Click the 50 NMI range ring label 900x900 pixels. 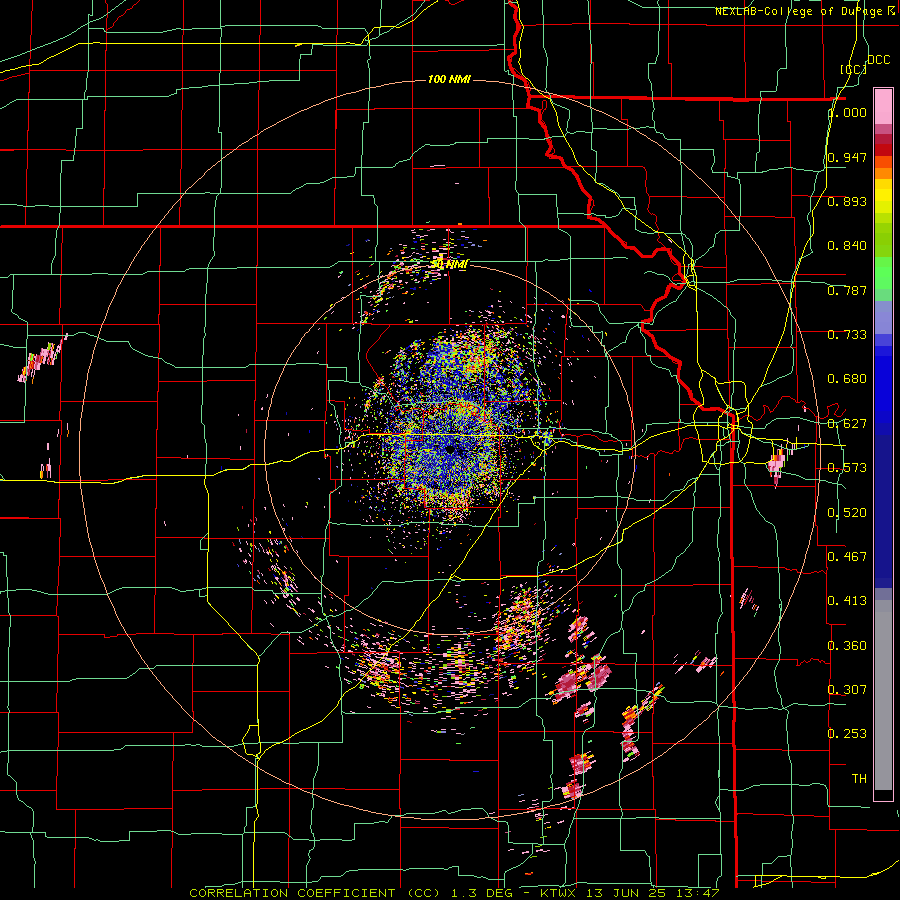point(449,264)
